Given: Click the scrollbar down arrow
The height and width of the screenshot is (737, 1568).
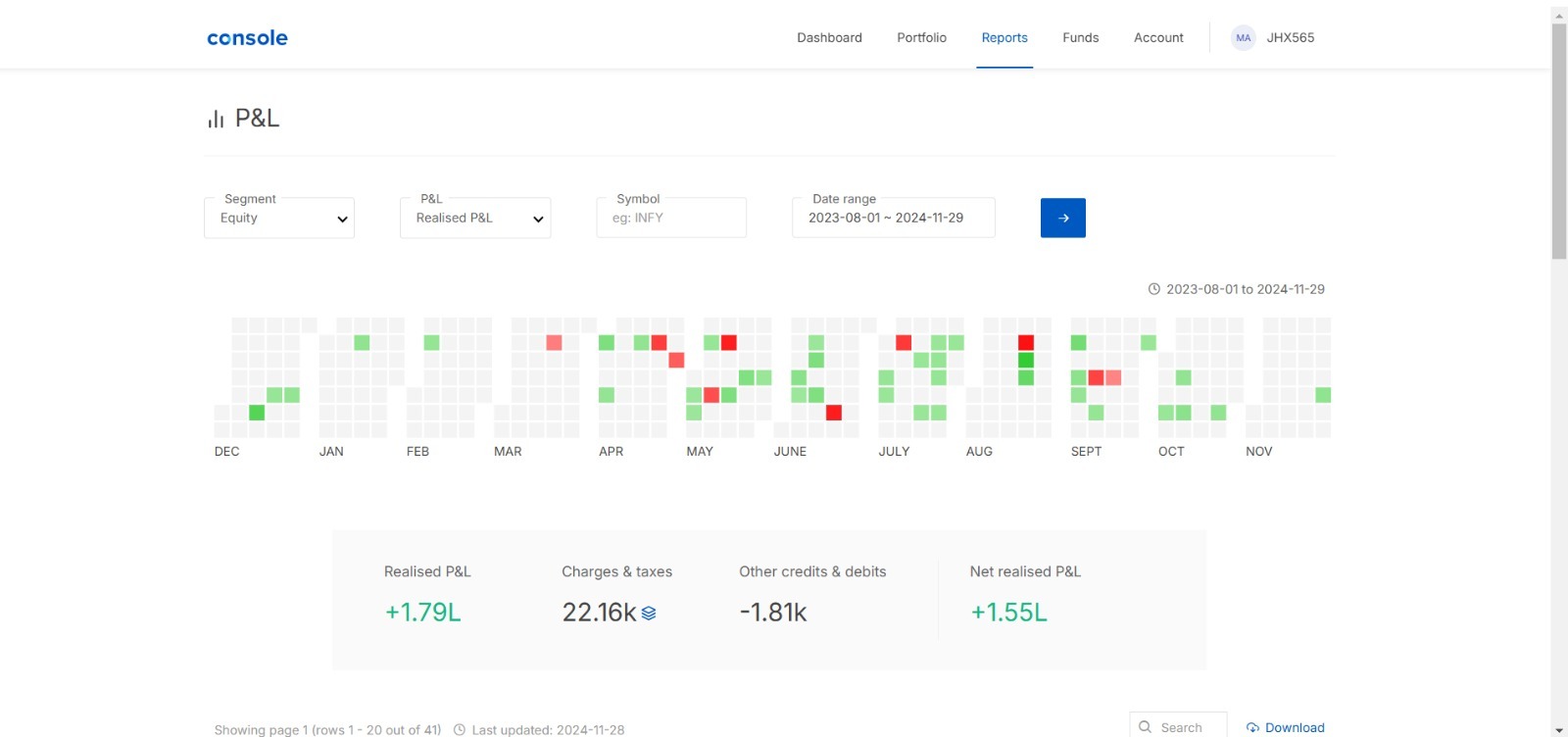Looking at the screenshot, I should pos(1559,729).
